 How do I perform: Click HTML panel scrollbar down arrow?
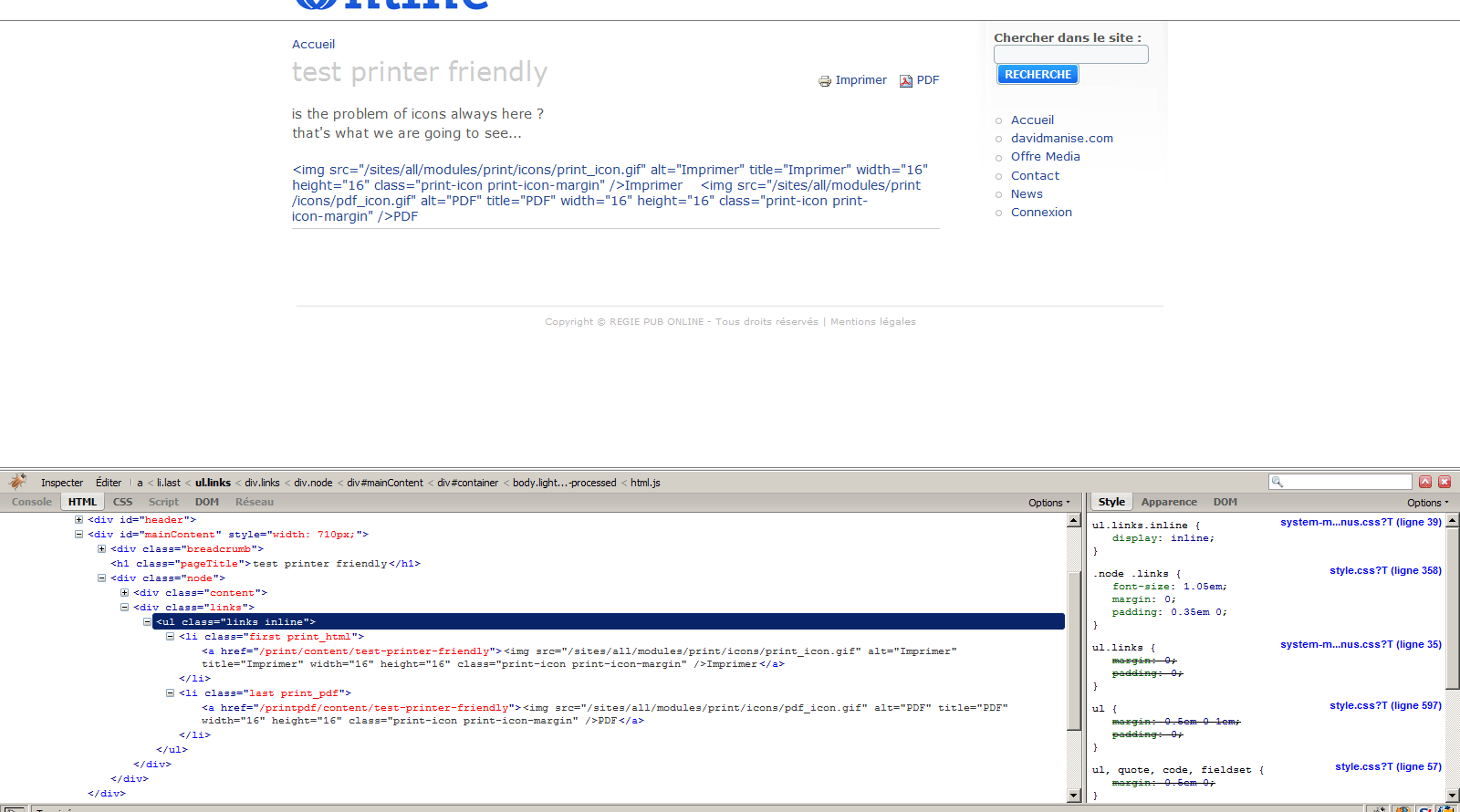(x=1074, y=796)
